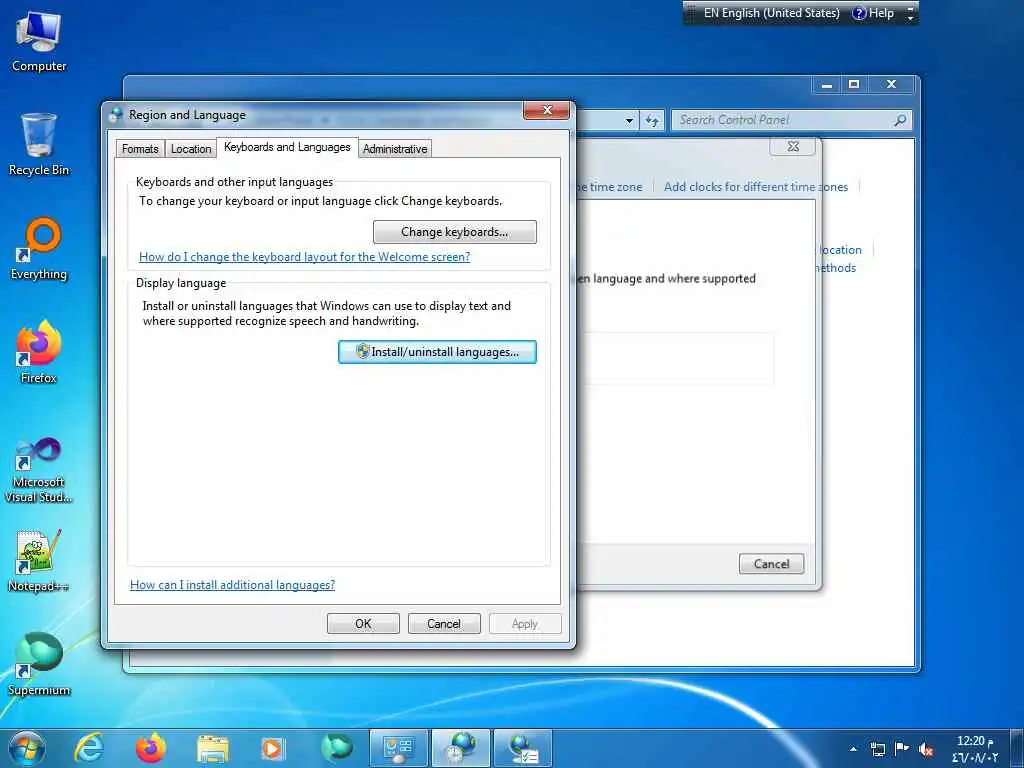1024x768 pixels.
Task: Open Internet Explorer from the taskbar
Action: (x=89, y=748)
